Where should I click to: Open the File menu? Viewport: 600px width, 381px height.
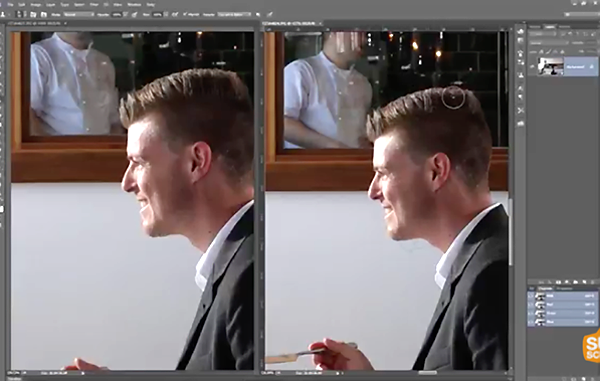click(10, 5)
